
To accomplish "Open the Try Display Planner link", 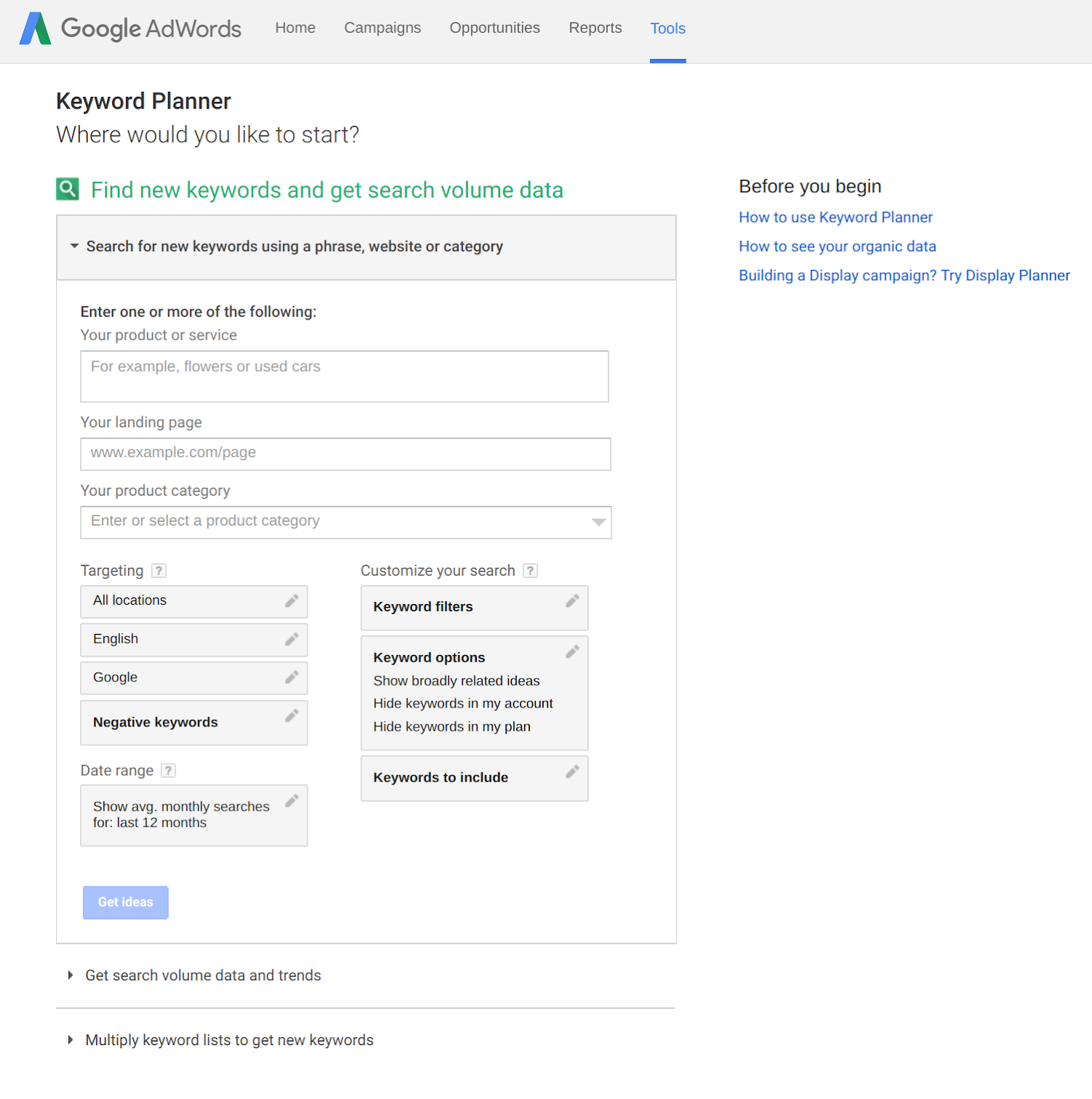I will pyautogui.click(x=1005, y=275).
